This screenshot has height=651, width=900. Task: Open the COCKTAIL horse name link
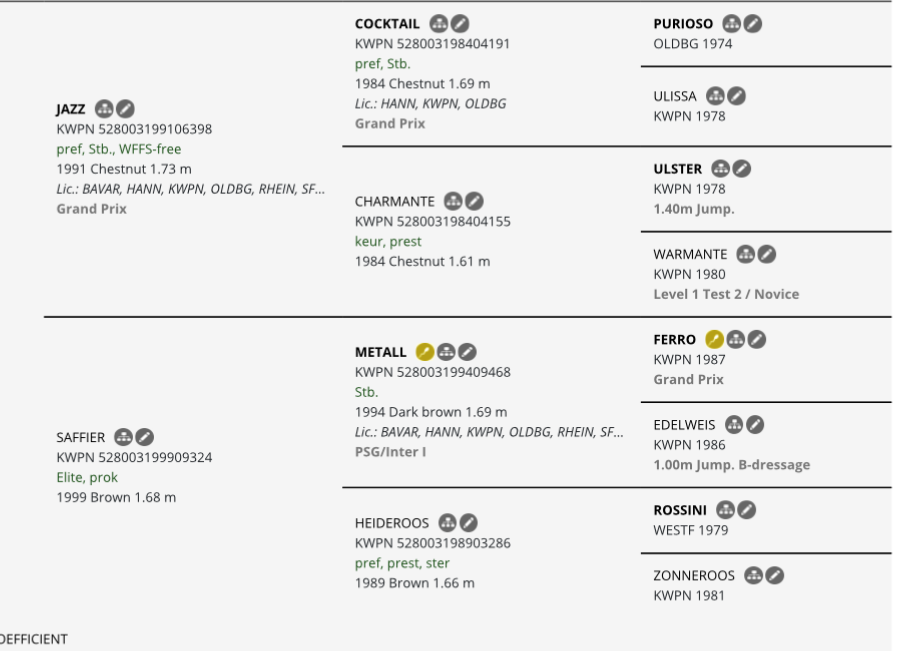pyautogui.click(x=387, y=24)
